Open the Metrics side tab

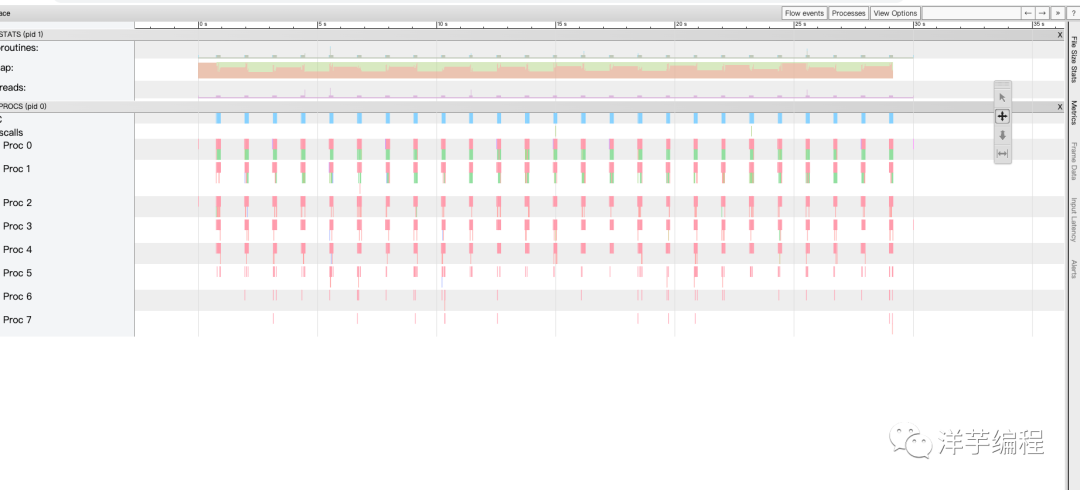coord(1074,112)
